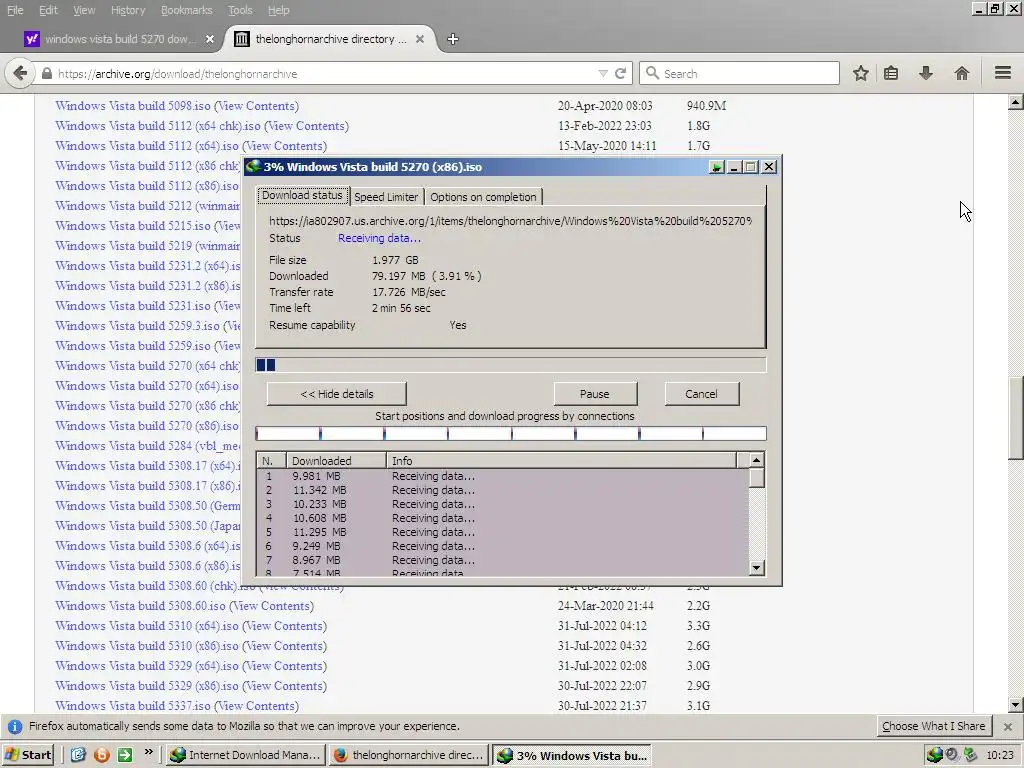Click the padlock site identity icon
This screenshot has height=768, width=1024.
tap(46, 74)
